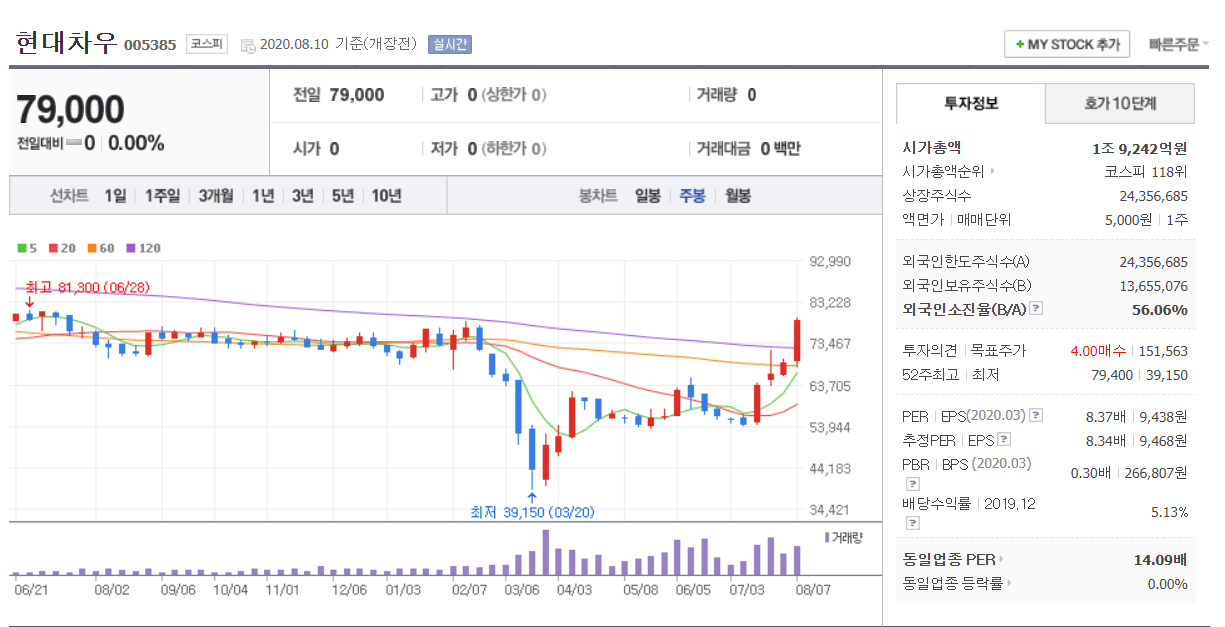Select 1주일 line chart period
Image resolution: width=1225 pixels, height=627 pixels.
162,196
